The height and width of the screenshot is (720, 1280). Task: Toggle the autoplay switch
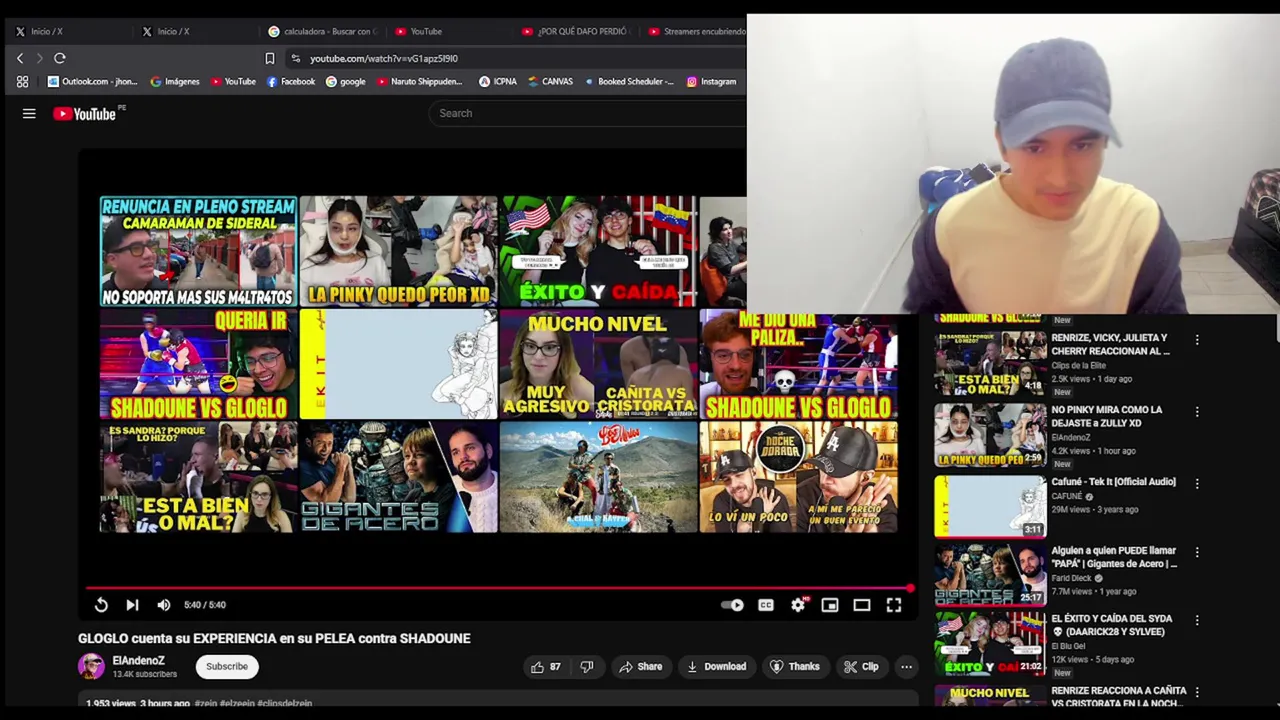(x=732, y=605)
